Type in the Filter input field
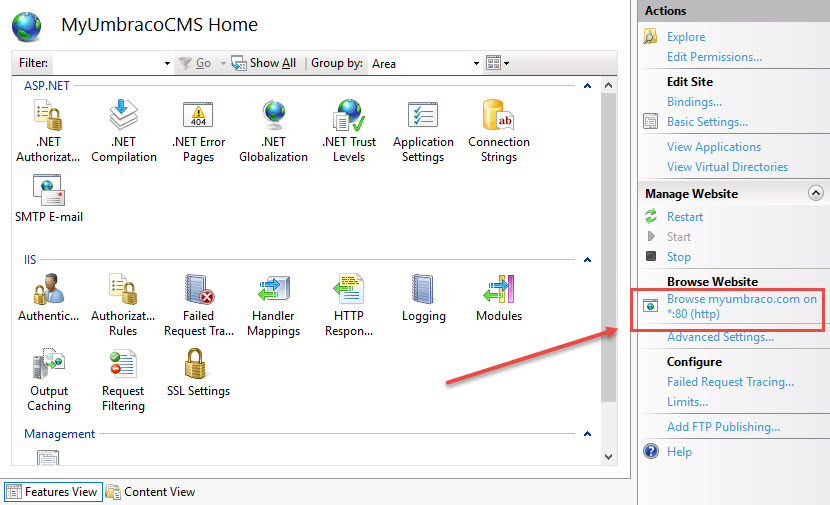Screen dimensions: 830x505 [110, 63]
